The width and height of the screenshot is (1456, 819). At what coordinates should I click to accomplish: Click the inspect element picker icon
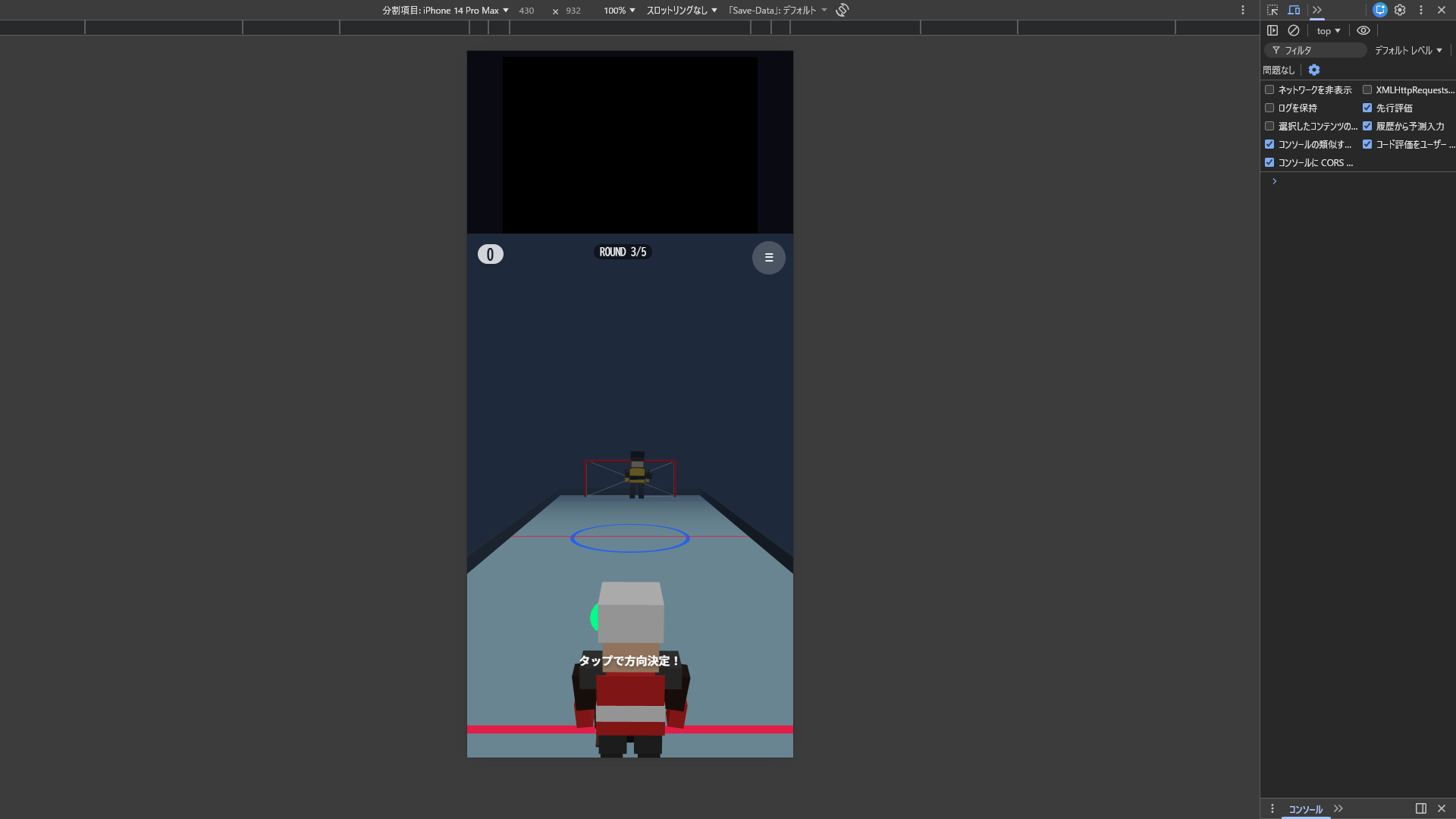[1272, 10]
